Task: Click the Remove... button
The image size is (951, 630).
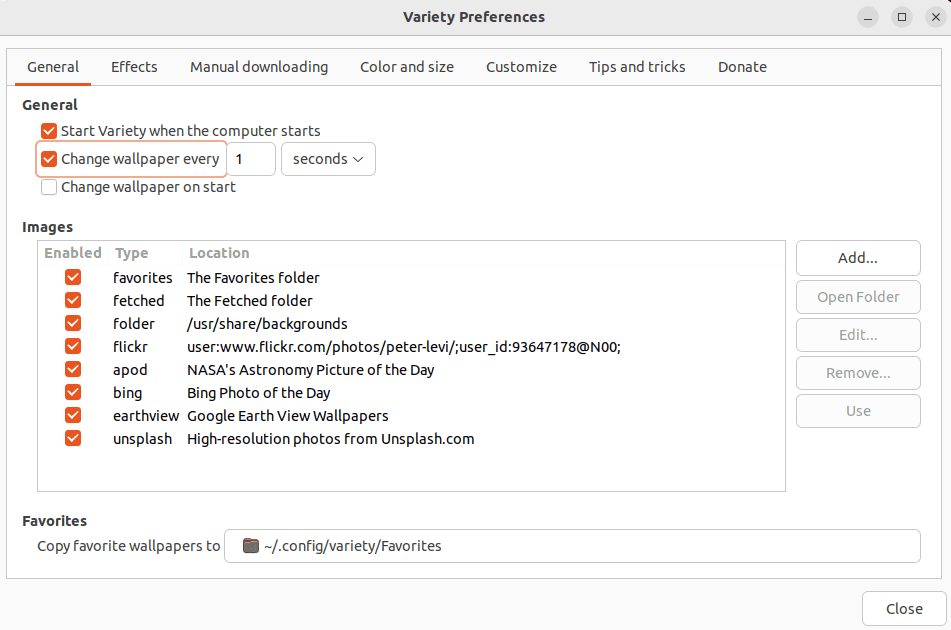Action: (858, 373)
